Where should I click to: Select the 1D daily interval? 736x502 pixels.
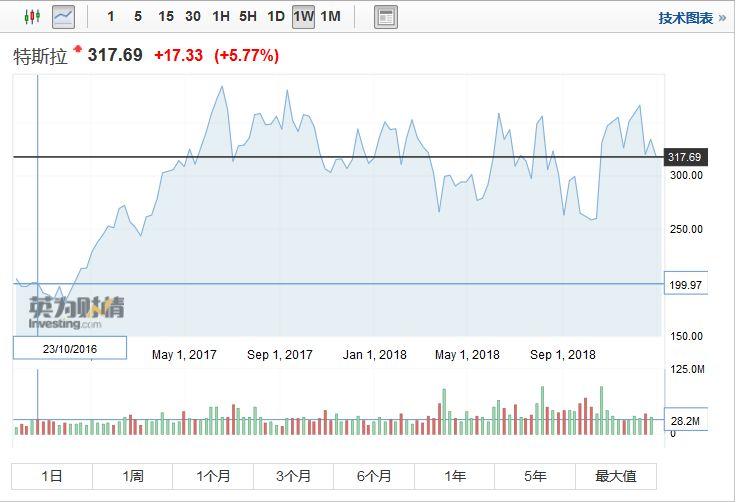(x=275, y=17)
